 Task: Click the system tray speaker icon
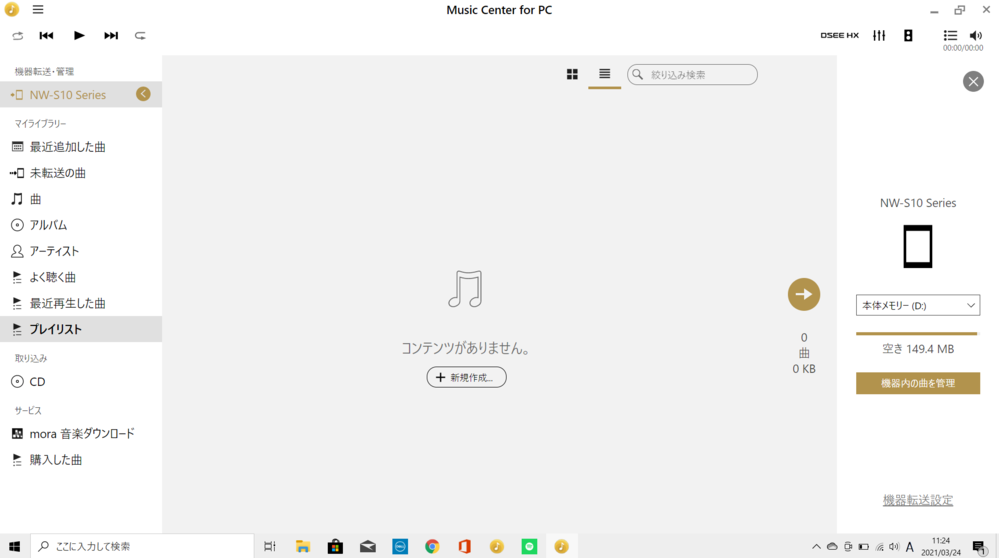tap(894, 547)
